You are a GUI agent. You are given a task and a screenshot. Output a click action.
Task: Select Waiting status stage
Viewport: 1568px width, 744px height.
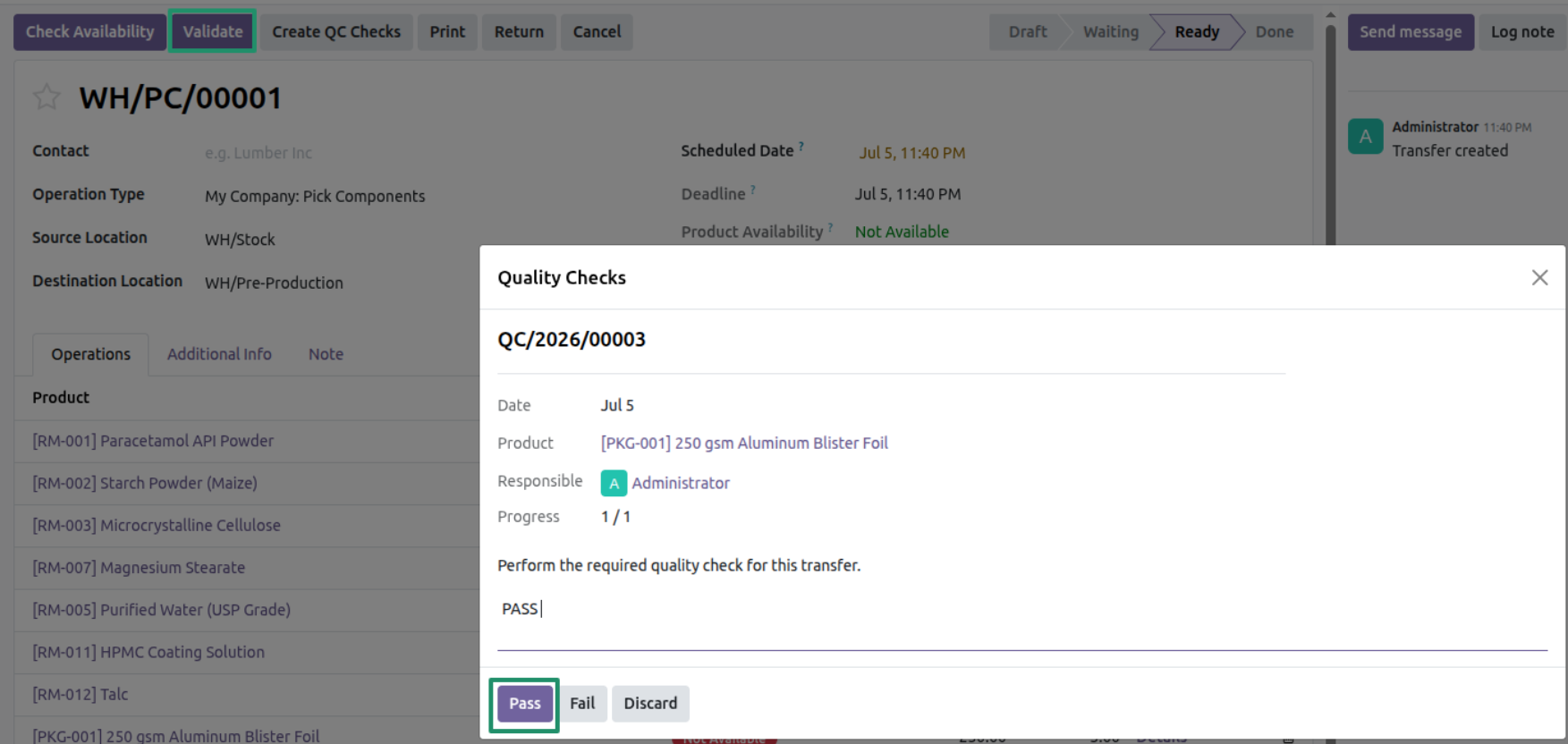pos(1111,32)
